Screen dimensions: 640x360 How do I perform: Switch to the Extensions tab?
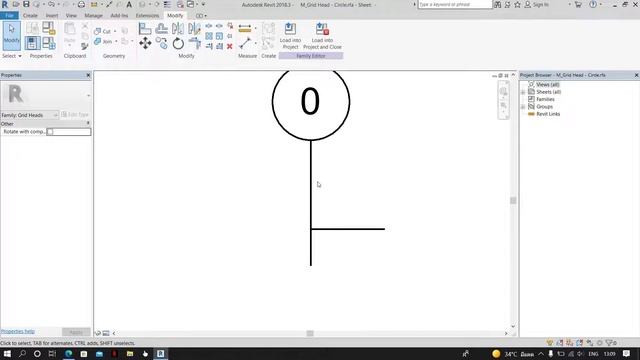click(147, 16)
